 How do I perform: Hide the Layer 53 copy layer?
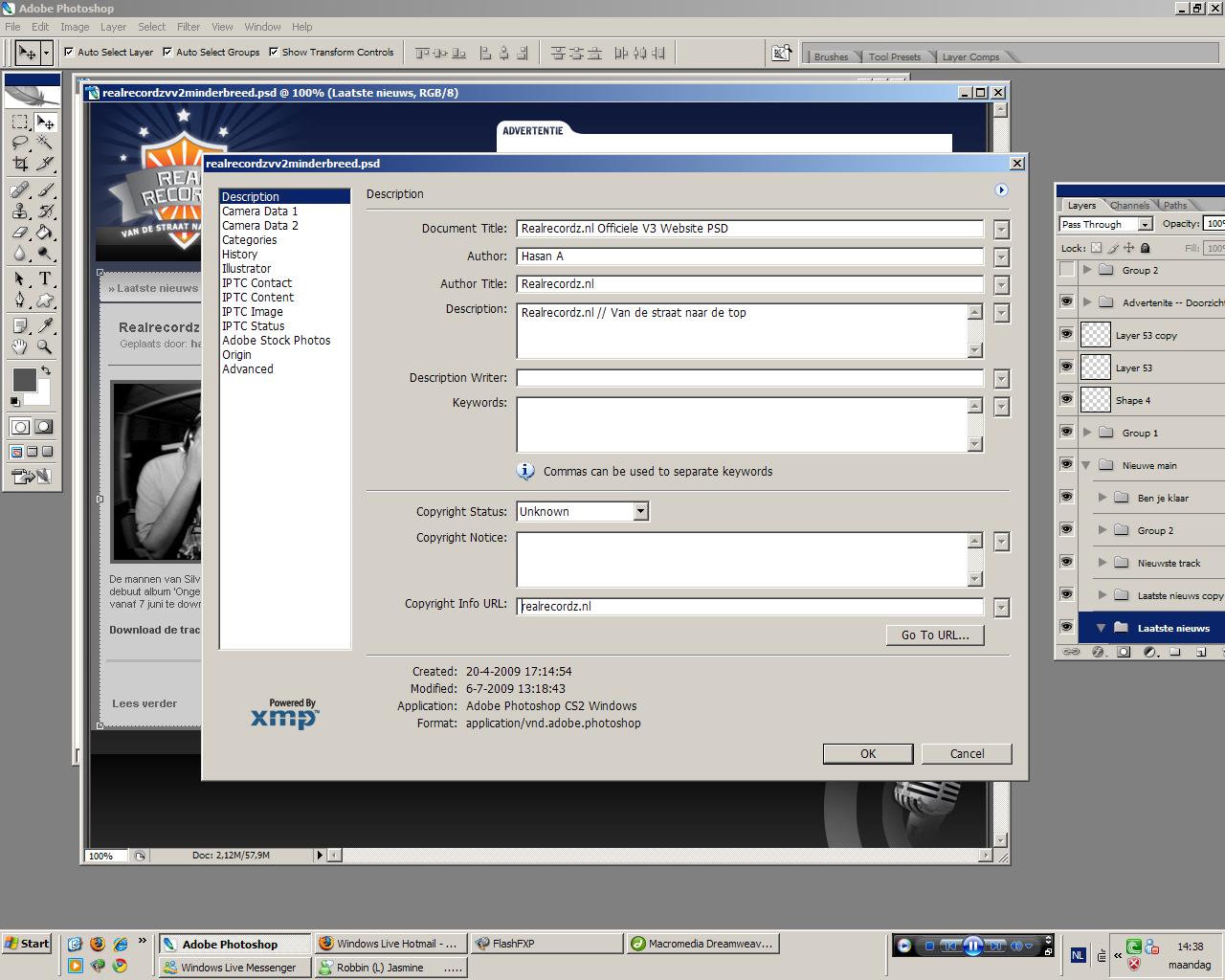click(x=1067, y=334)
